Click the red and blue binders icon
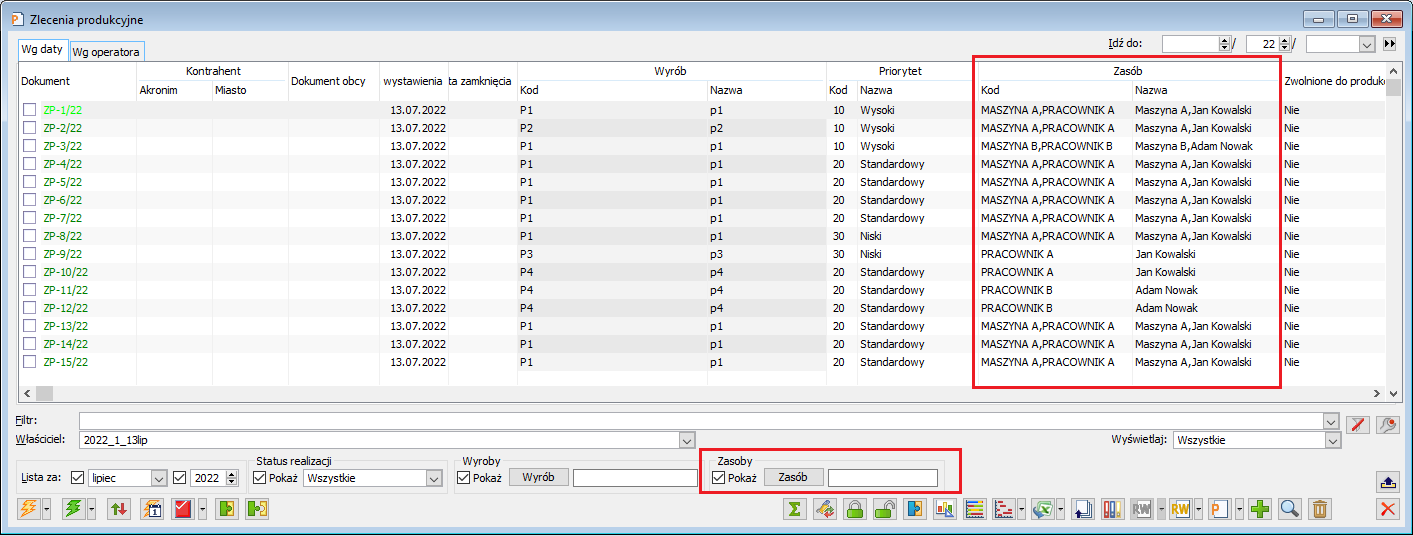Screen dimensions: 1413x536 click(x=1111, y=509)
